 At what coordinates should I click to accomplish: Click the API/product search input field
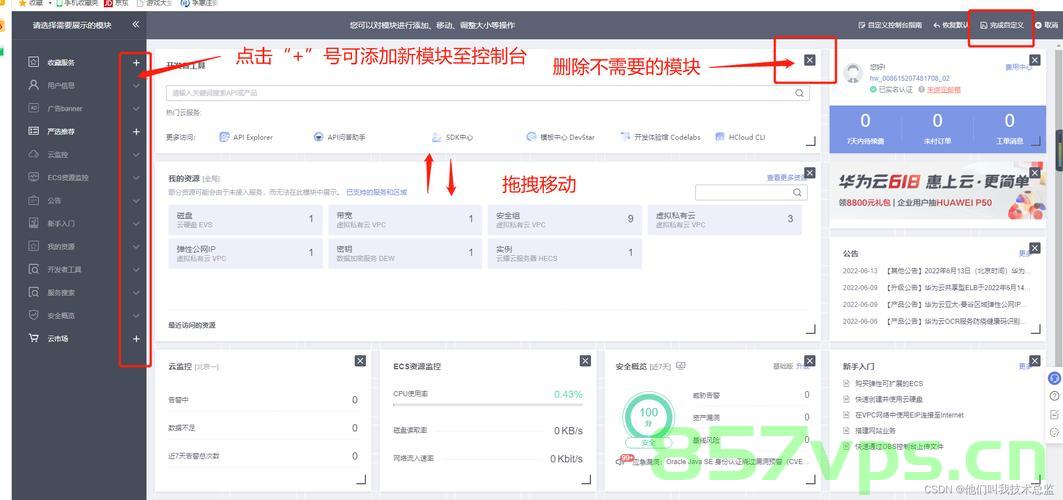(x=487, y=93)
